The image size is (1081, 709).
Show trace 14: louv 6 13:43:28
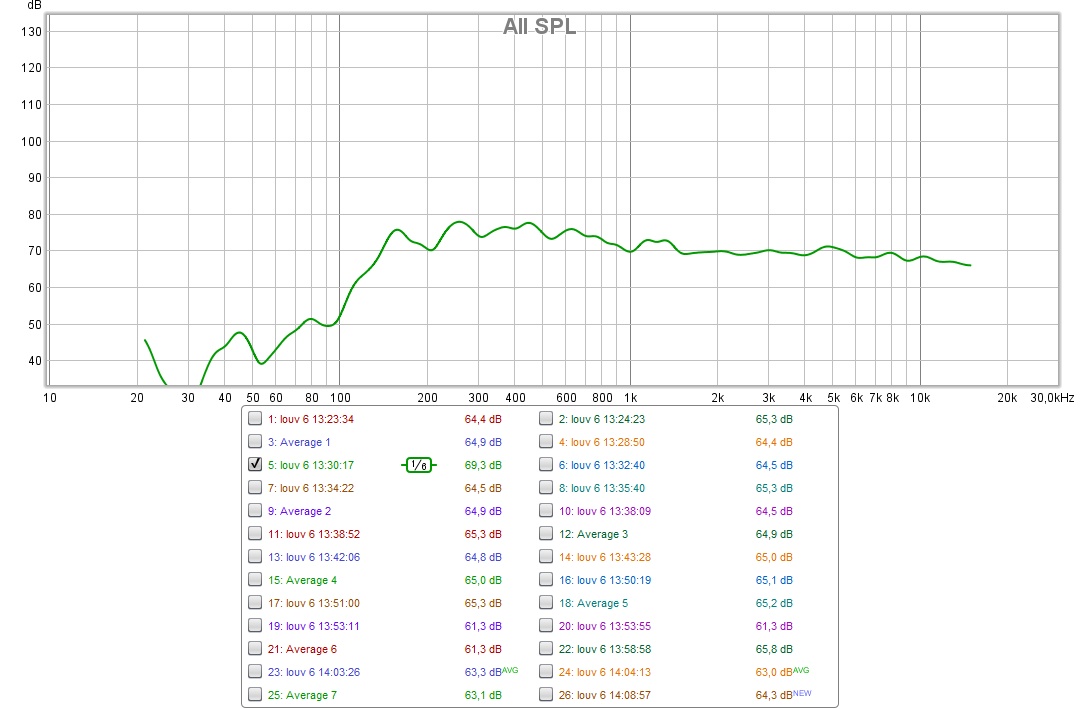click(x=546, y=557)
